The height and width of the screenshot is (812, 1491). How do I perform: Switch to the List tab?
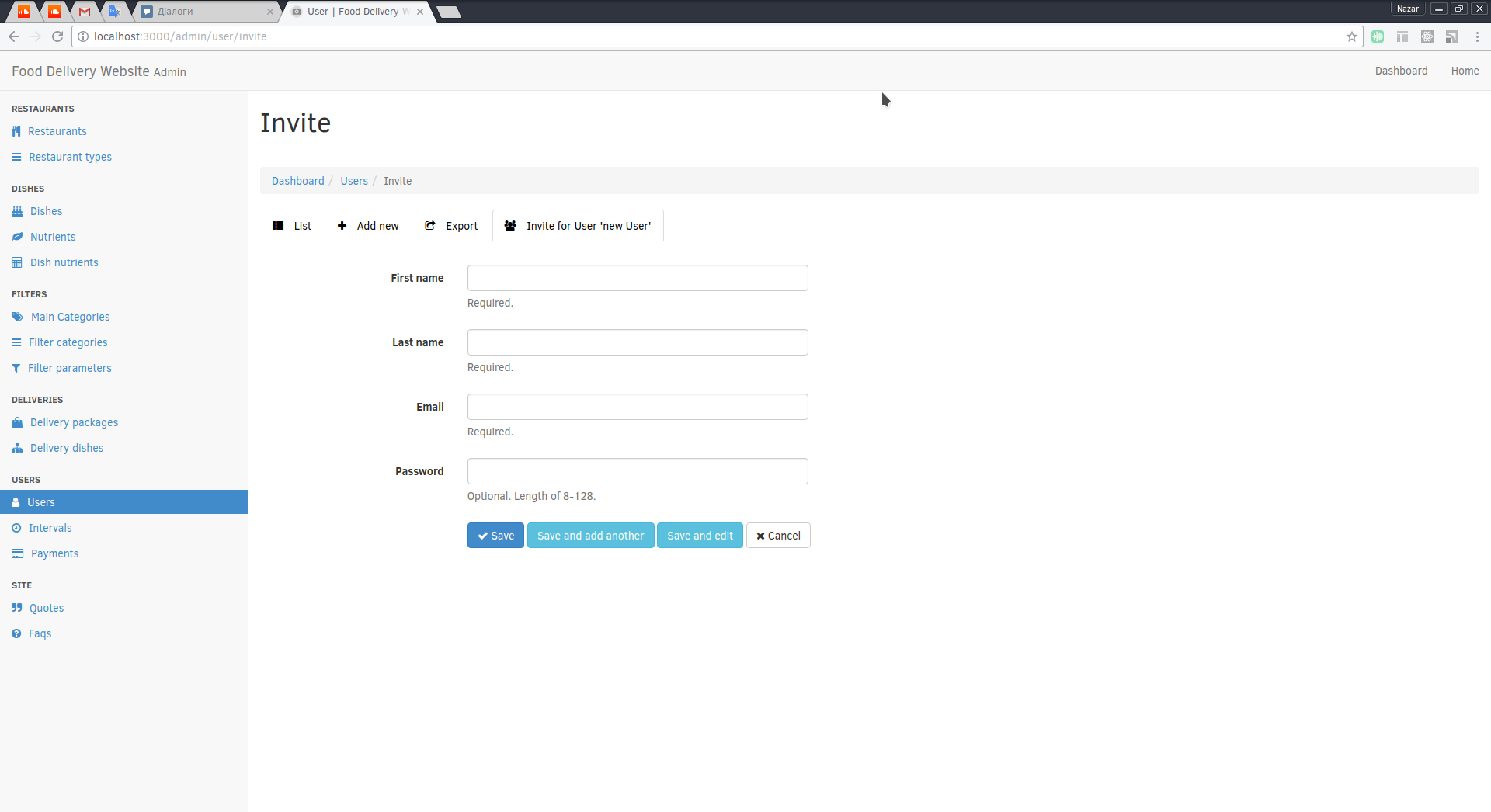coord(292,226)
